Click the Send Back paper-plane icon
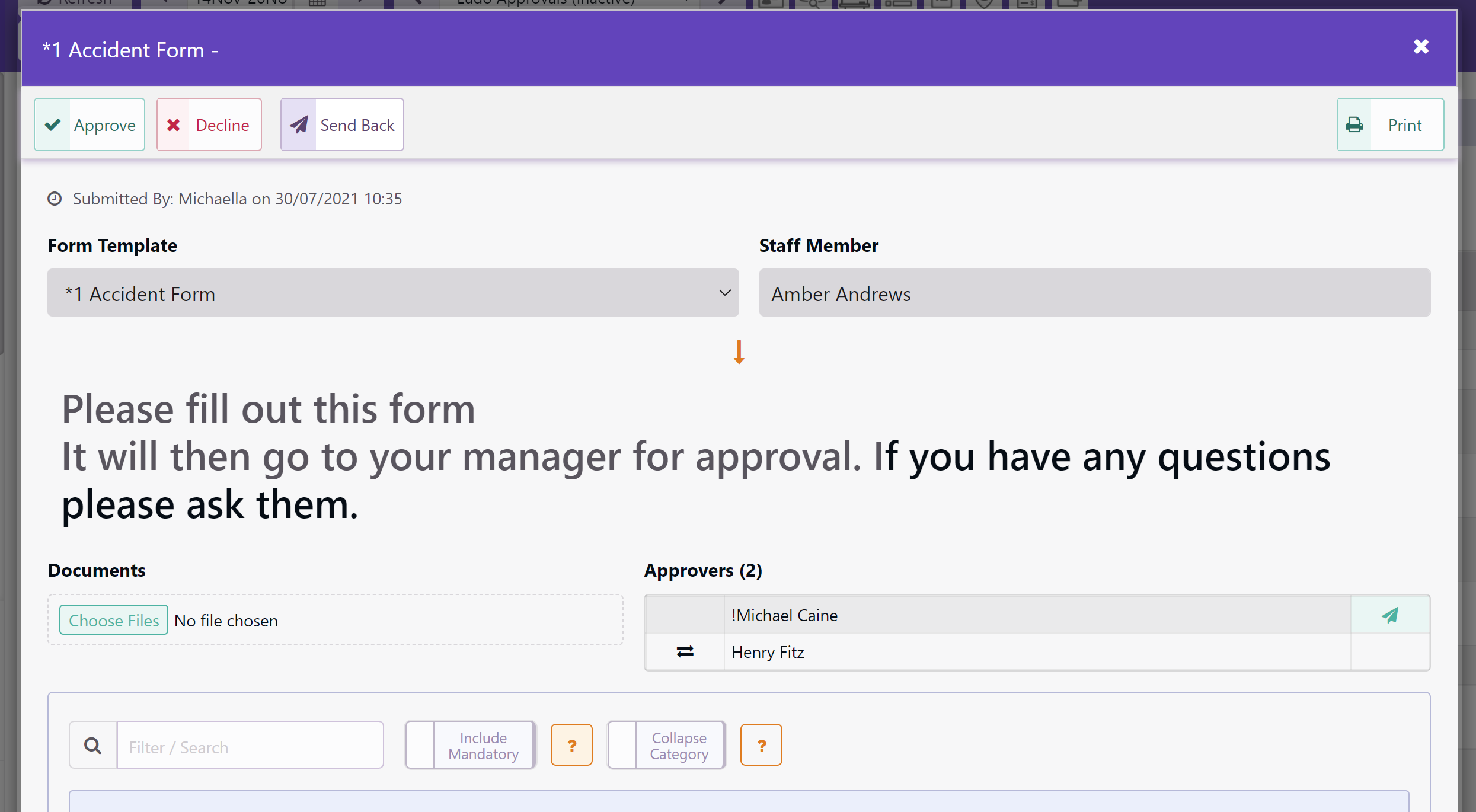This screenshot has height=812, width=1476. [x=299, y=124]
